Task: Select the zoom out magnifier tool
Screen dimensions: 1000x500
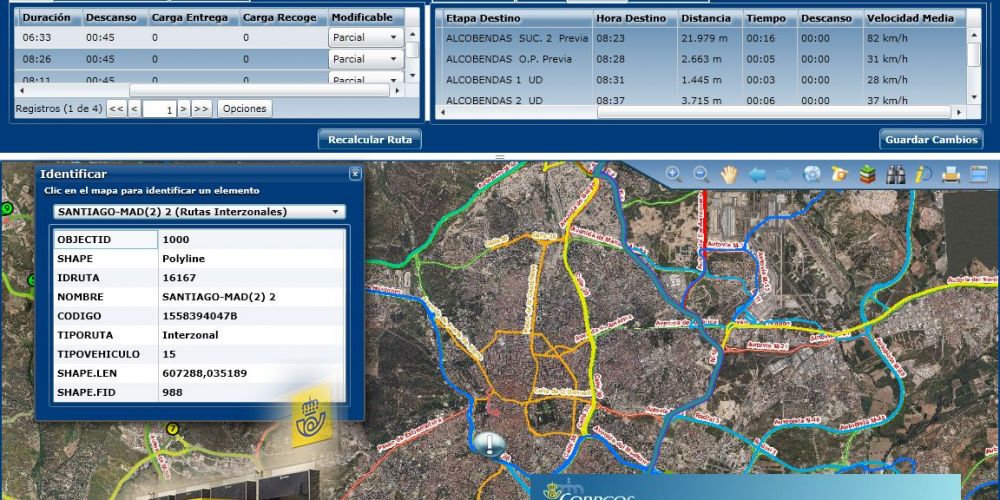Action: tap(701, 174)
